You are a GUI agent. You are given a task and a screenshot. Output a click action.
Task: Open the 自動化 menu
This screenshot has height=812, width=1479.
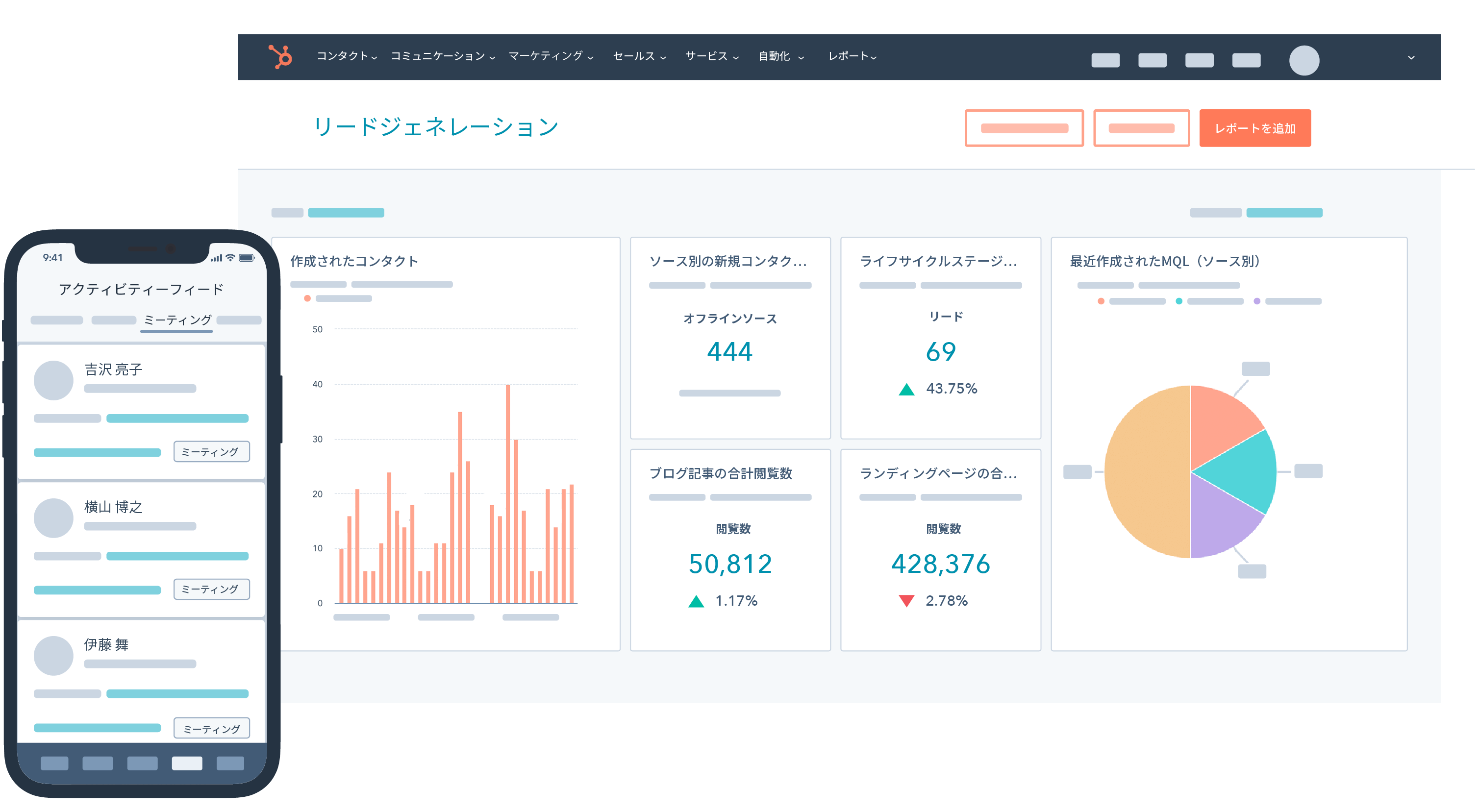click(781, 56)
